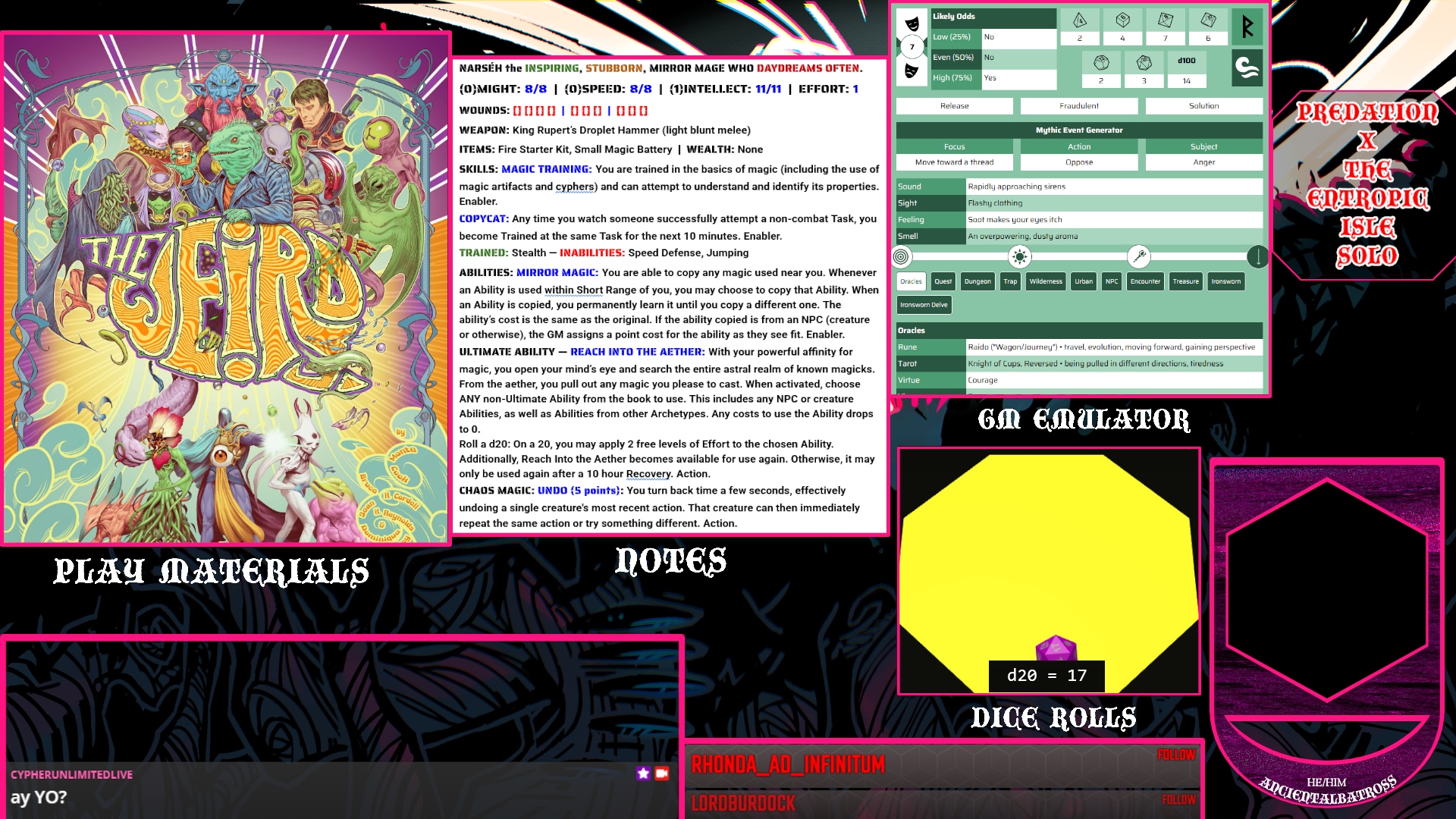Click the High (75%) odds row

click(952, 78)
